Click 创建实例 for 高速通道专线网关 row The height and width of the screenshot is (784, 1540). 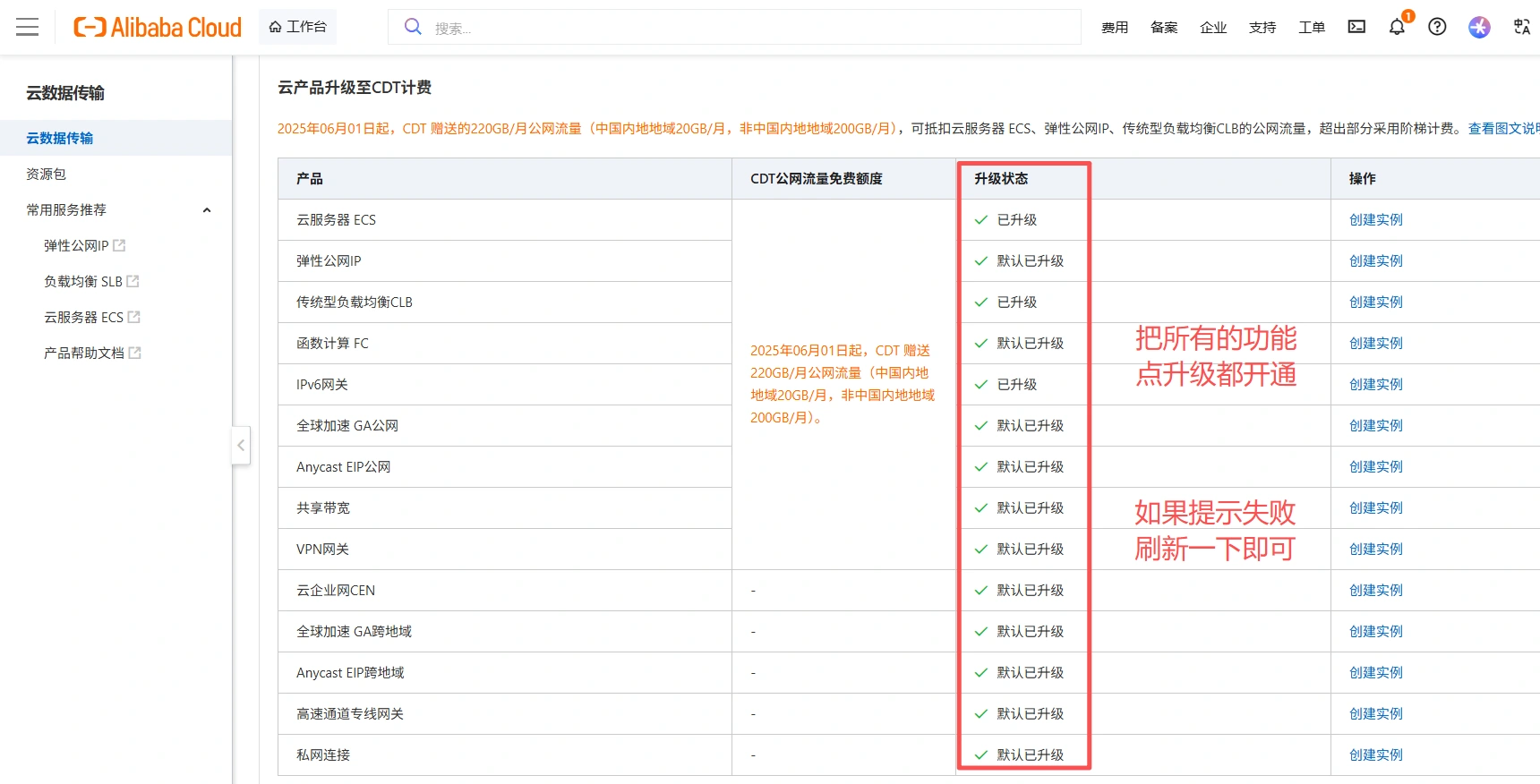point(1376,713)
